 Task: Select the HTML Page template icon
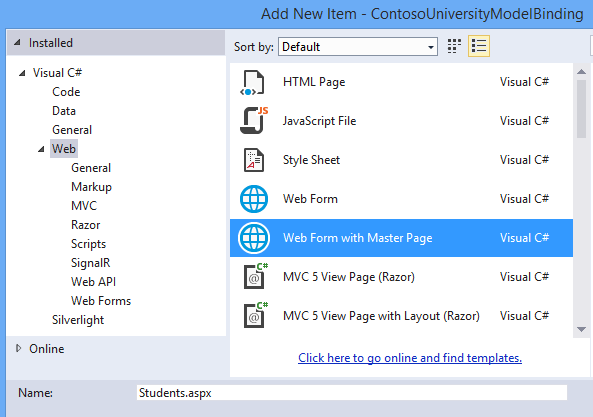pyautogui.click(x=252, y=82)
